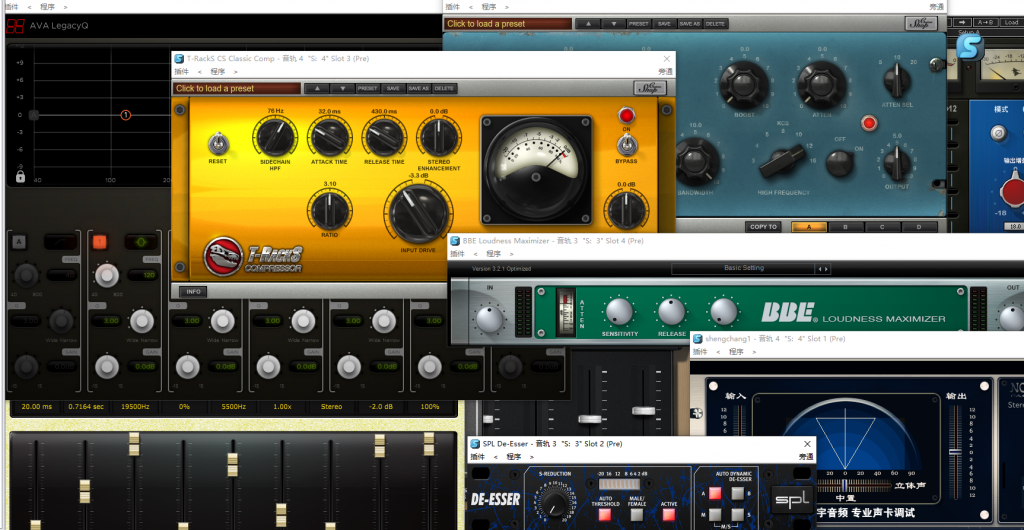The width and height of the screenshot is (1024, 530).
Task: Open 插件 menu in shengchang1 window
Action: [700, 352]
